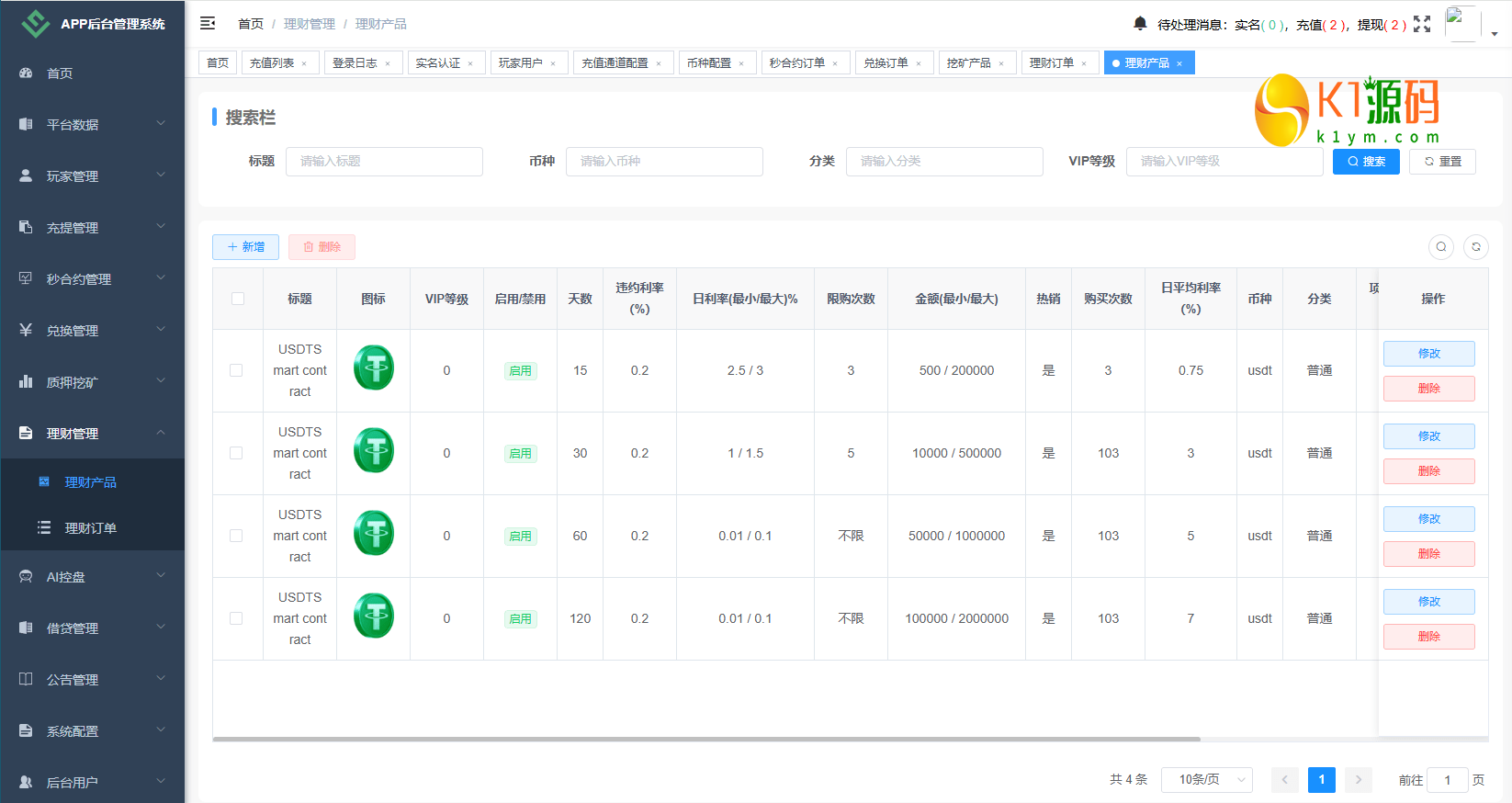1512x803 pixels.
Task: Click 首页 in the breadcrumb
Action: (251, 24)
